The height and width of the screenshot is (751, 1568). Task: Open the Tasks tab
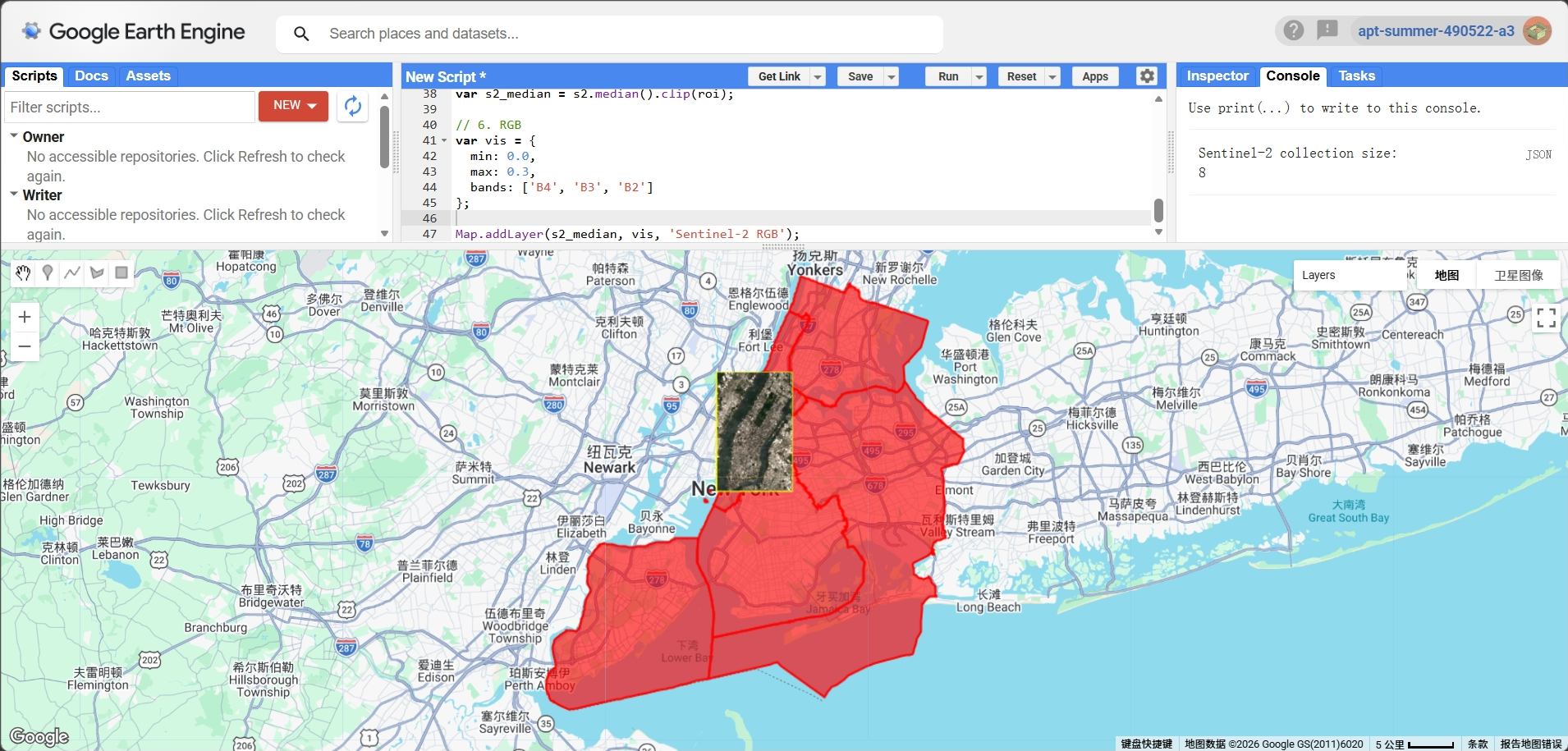[1356, 76]
